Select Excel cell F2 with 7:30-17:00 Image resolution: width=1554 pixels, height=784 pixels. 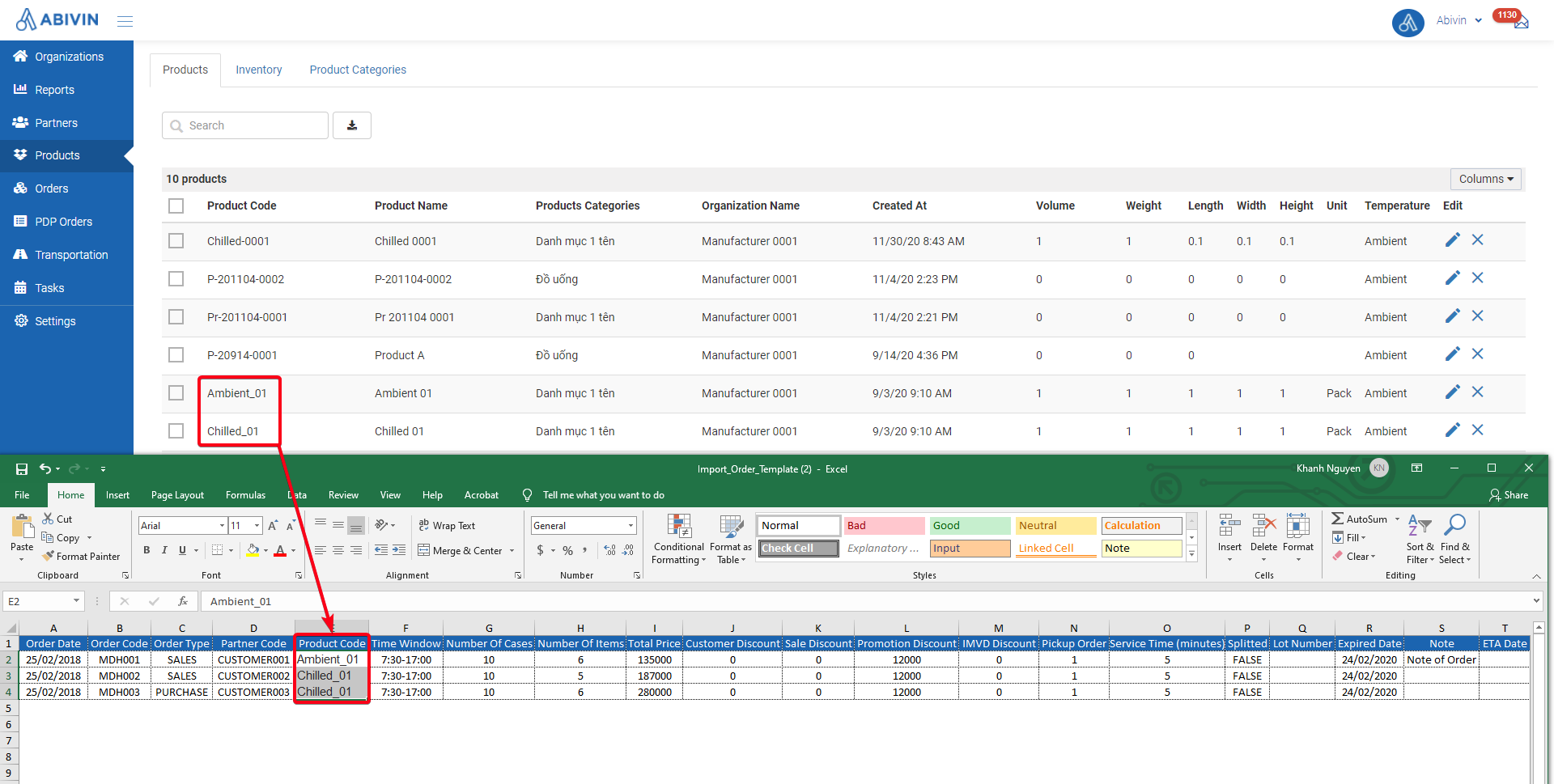[x=405, y=660]
